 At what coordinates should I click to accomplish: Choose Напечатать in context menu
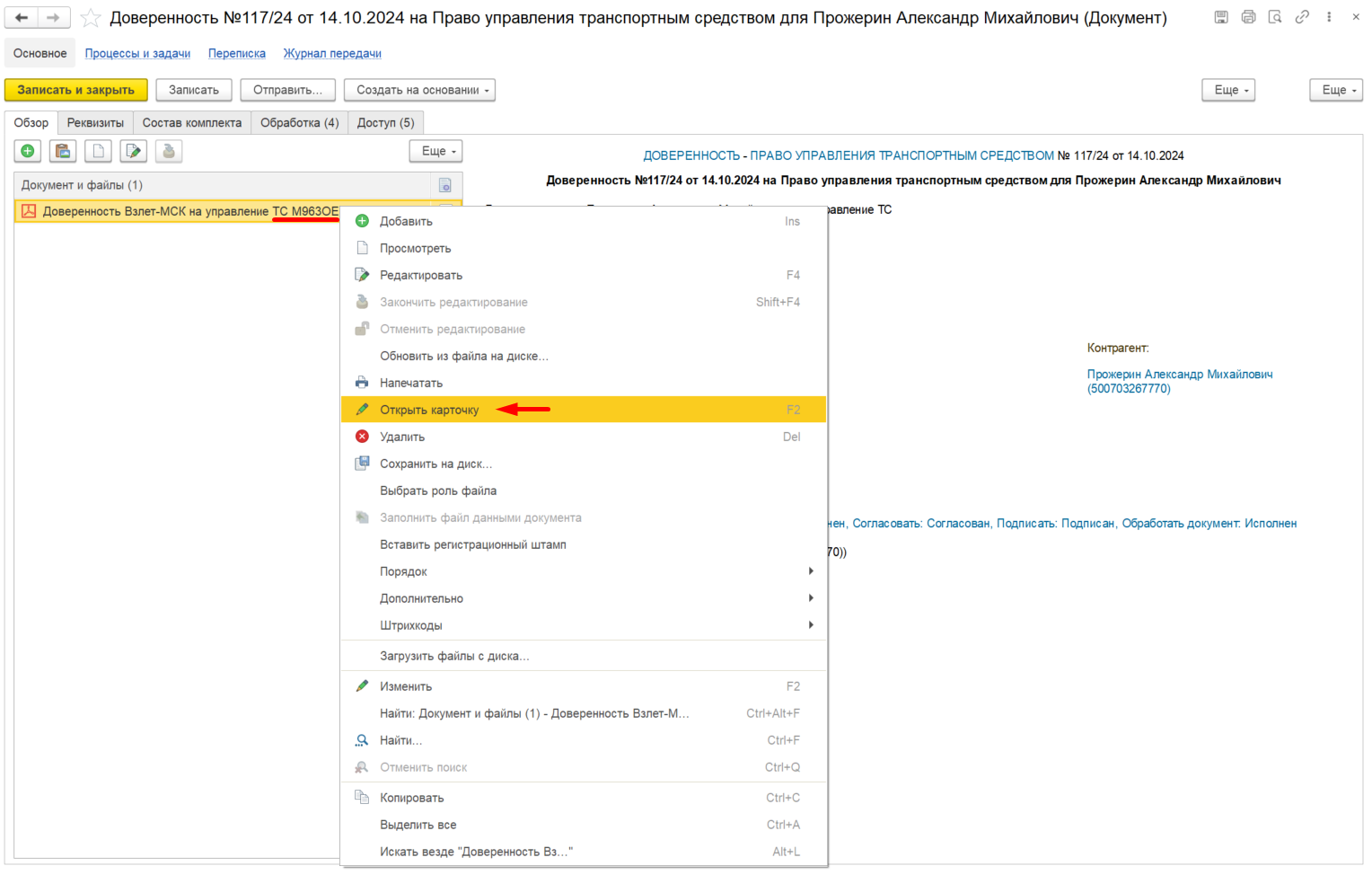(x=584, y=383)
